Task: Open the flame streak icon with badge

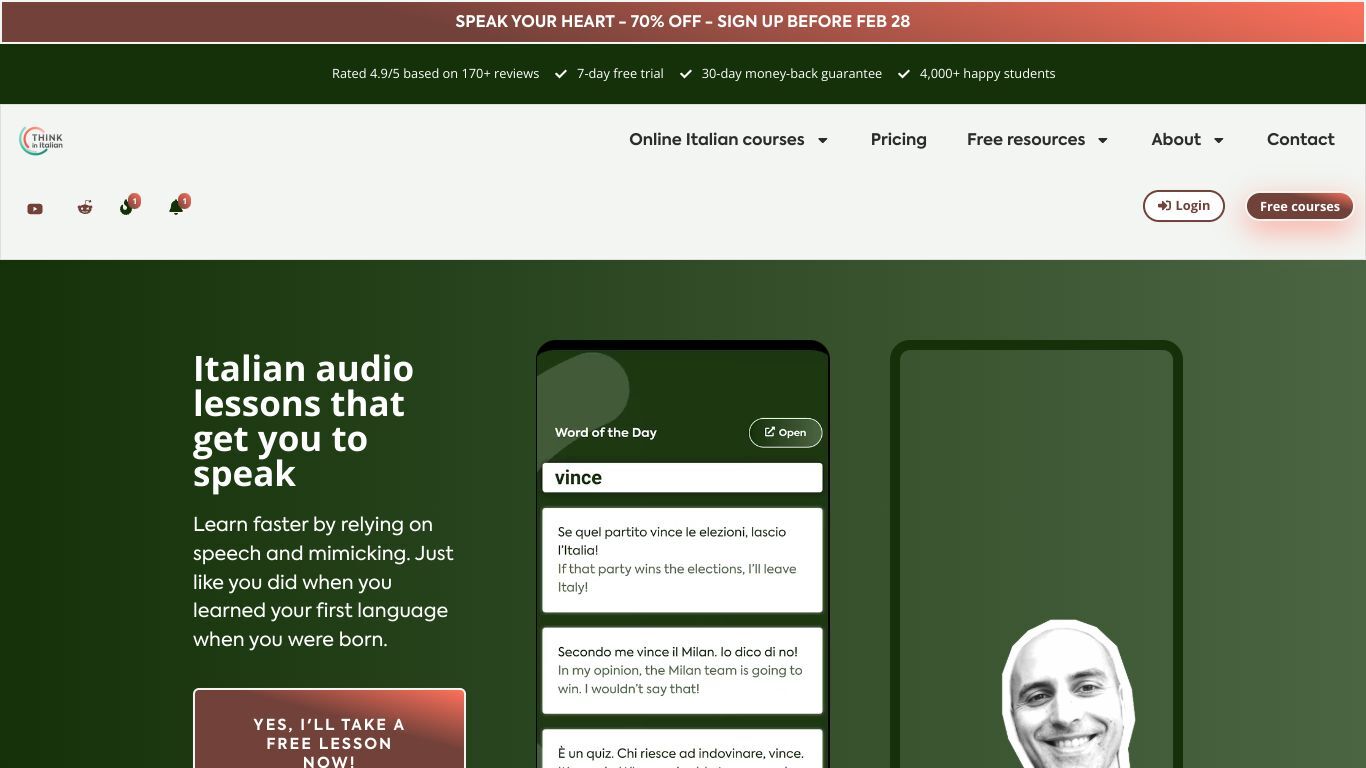Action: (x=126, y=207)
